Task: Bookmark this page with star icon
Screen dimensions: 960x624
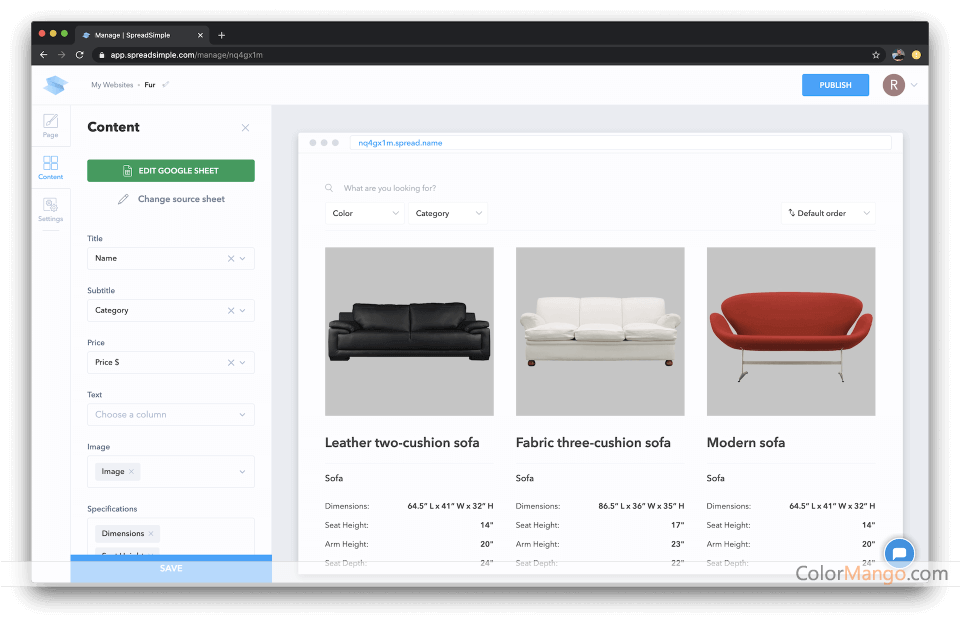Action: (876, 55)
